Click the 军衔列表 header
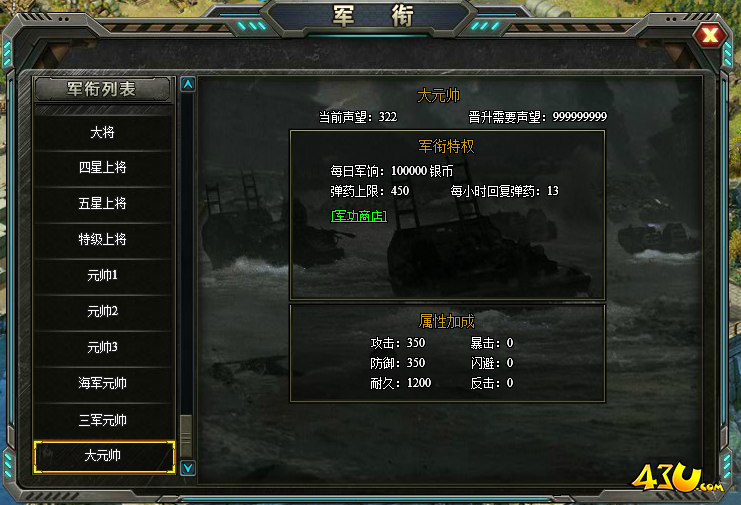 tap(102, 89)
